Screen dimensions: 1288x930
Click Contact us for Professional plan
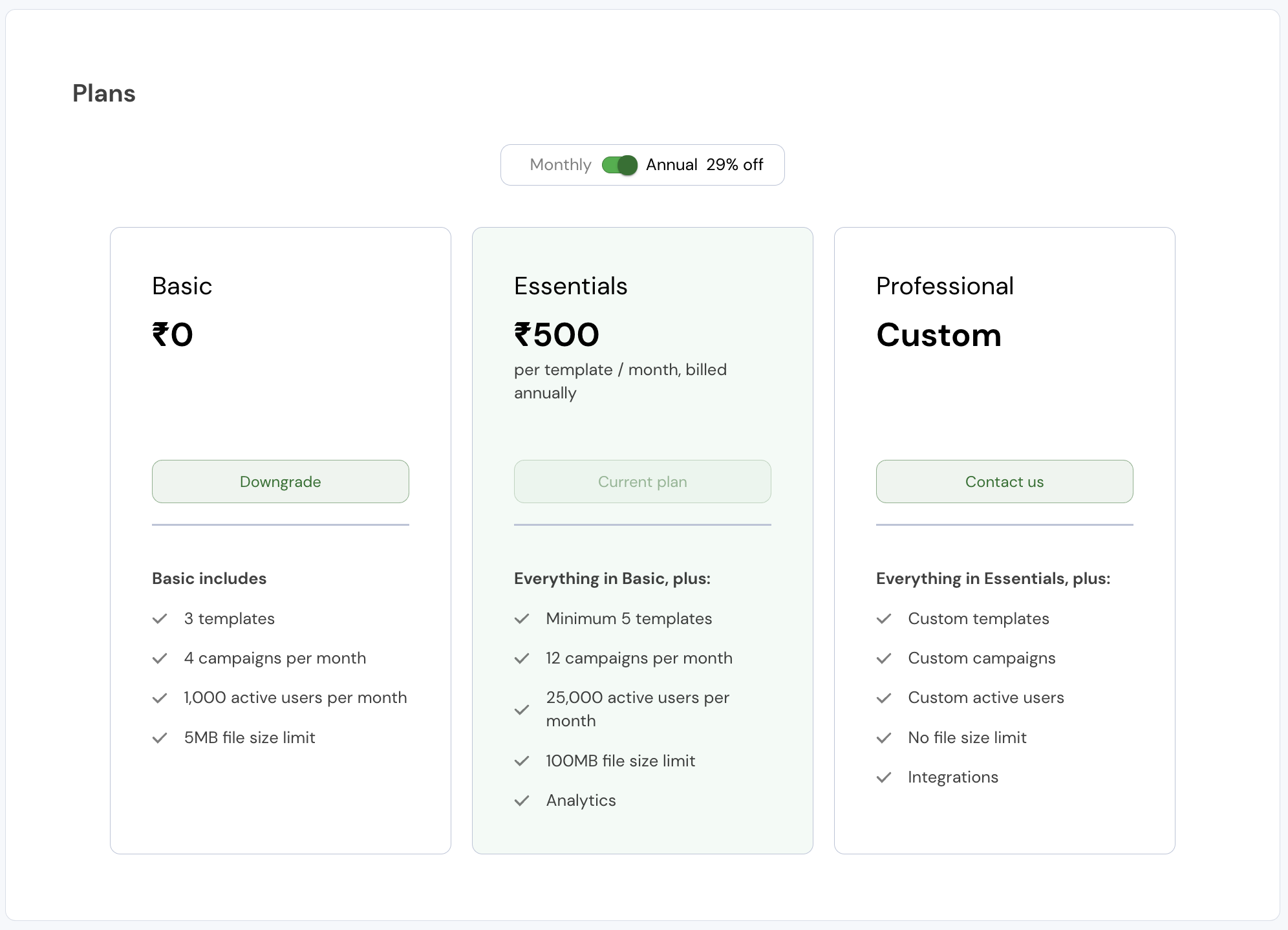click(x=1004, y=482)
